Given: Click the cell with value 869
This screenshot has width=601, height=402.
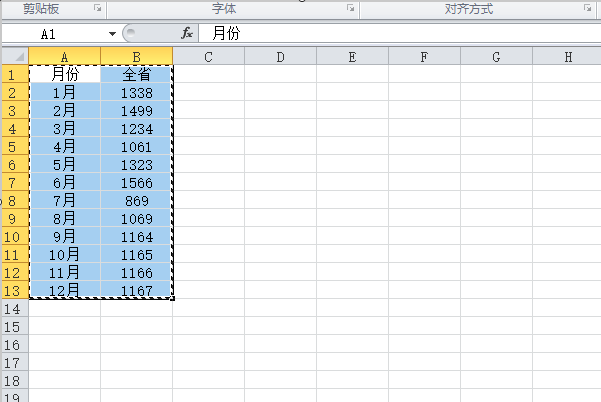Looking at the screenshot, I should click(136, 200).
